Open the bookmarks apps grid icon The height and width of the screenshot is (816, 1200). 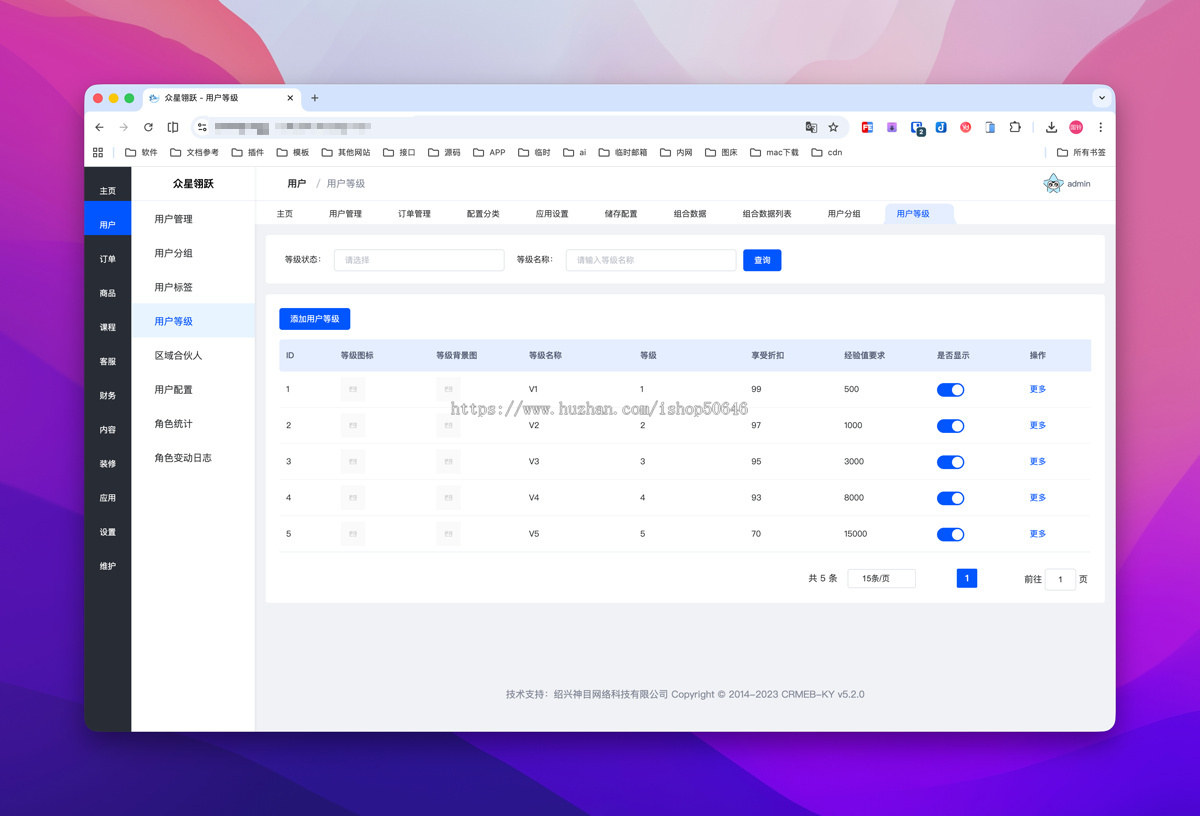[x=98, y=153]
